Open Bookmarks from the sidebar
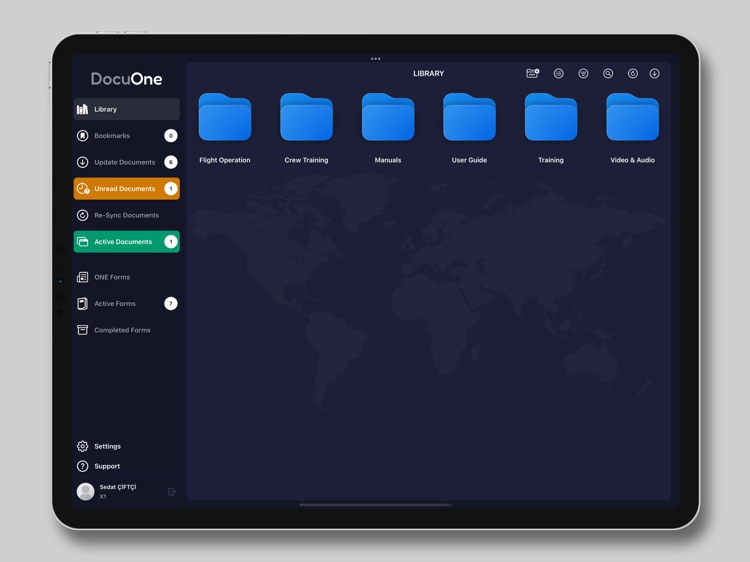Viewport: 750px width, 562px height. coord(127,136)
